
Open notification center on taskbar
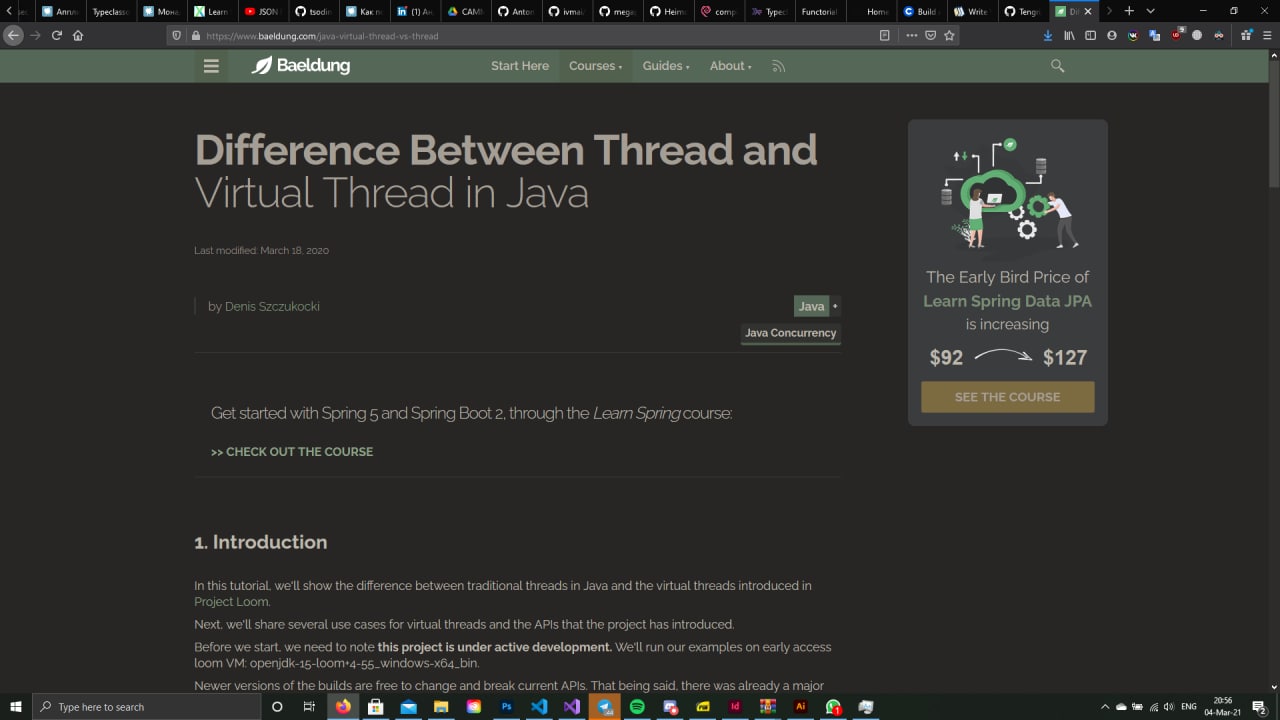click(x=1259, y=707)
